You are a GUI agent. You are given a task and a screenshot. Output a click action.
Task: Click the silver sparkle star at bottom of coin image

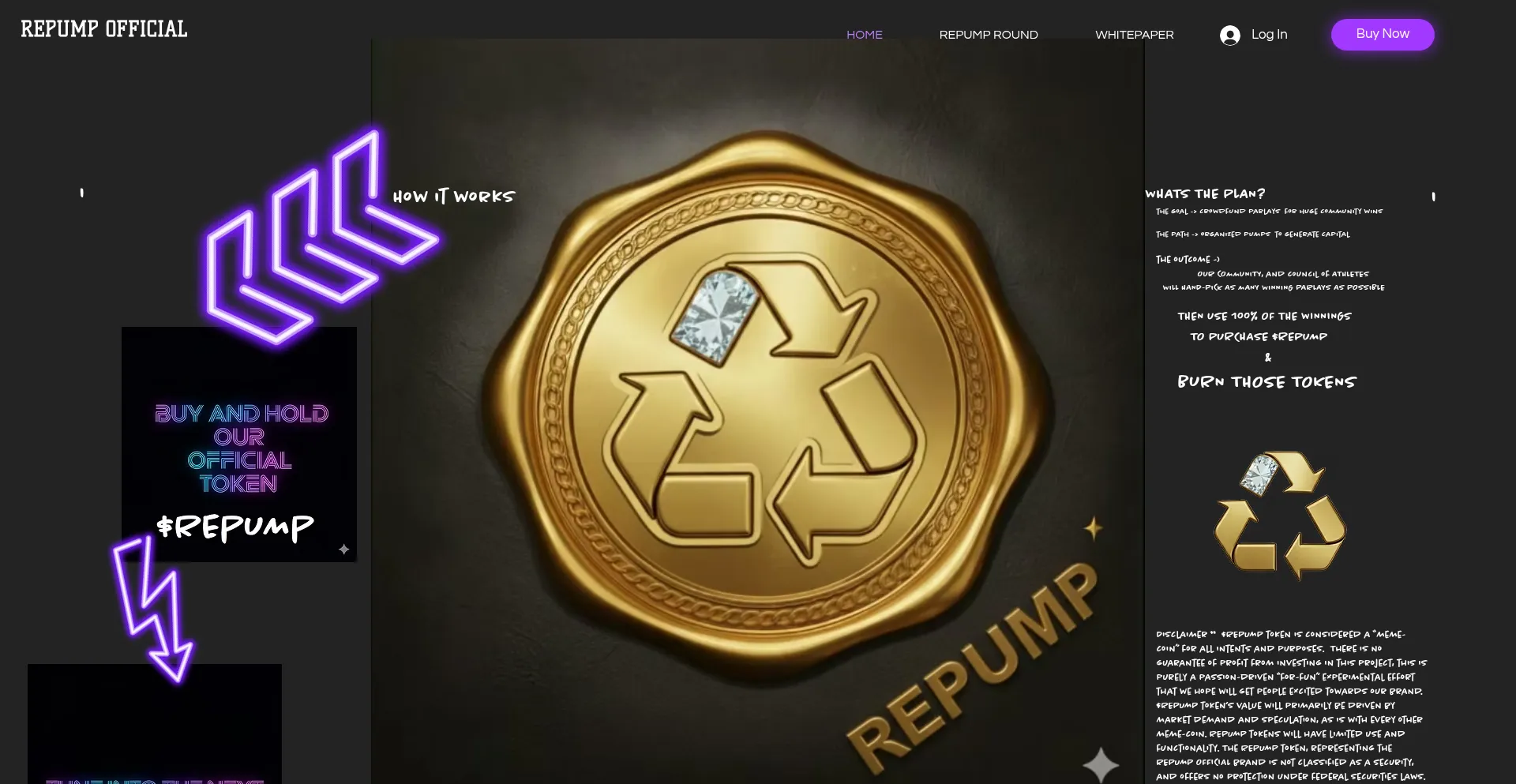pos(1101,763)
